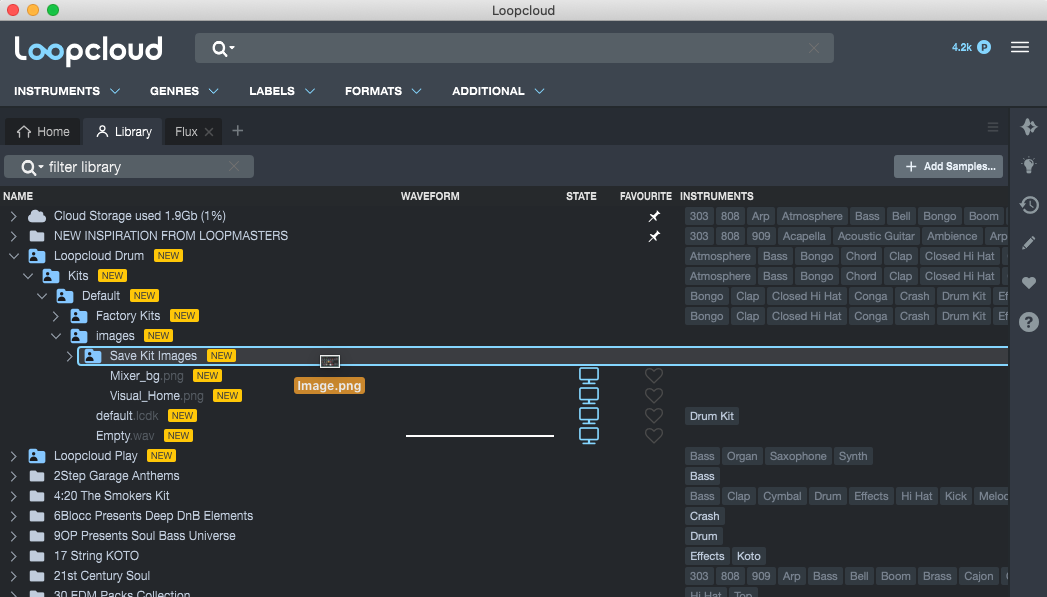This screenshot has width=1047, height=597.
Task: Click the Acapella instrument tag
Action: 804,236
